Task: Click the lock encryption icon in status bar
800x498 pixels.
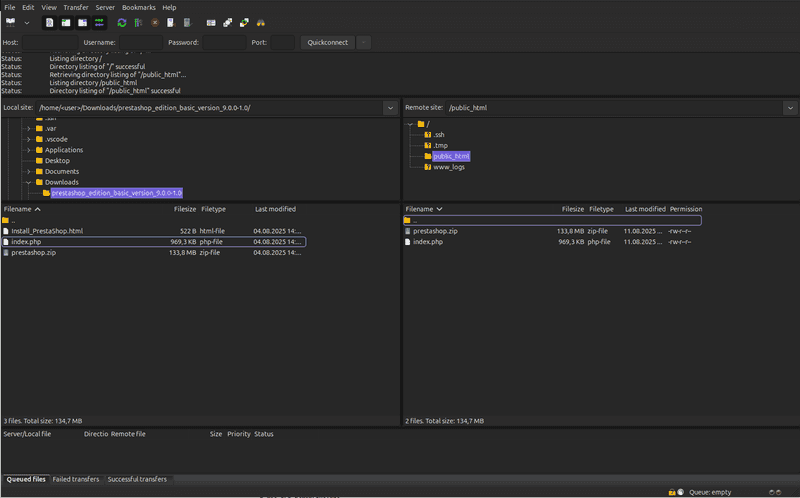Action: (672, 492)
